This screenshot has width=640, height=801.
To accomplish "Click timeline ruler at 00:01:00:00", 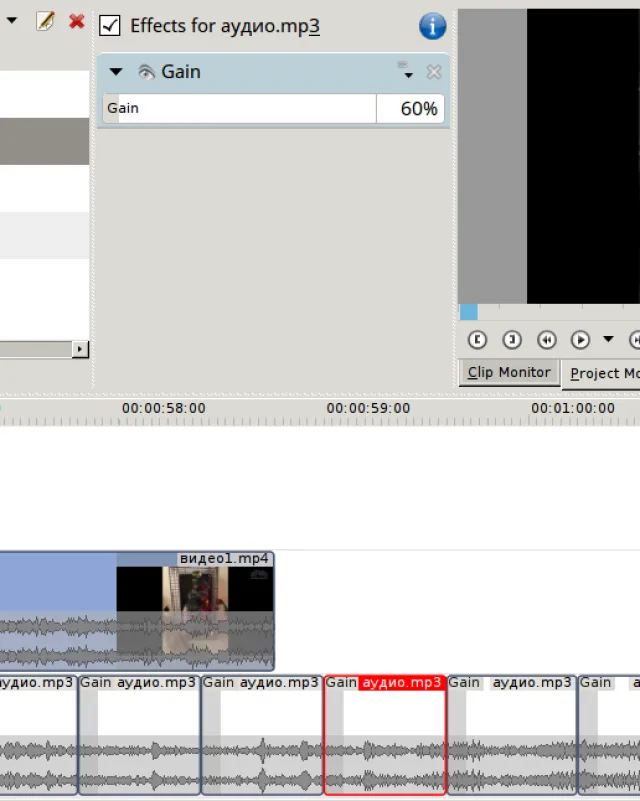I will [573, 408].
